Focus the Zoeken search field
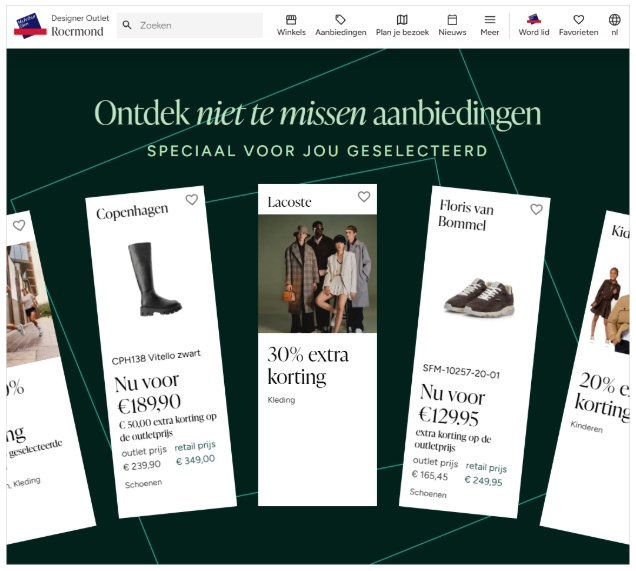 [x=189, y=25]
